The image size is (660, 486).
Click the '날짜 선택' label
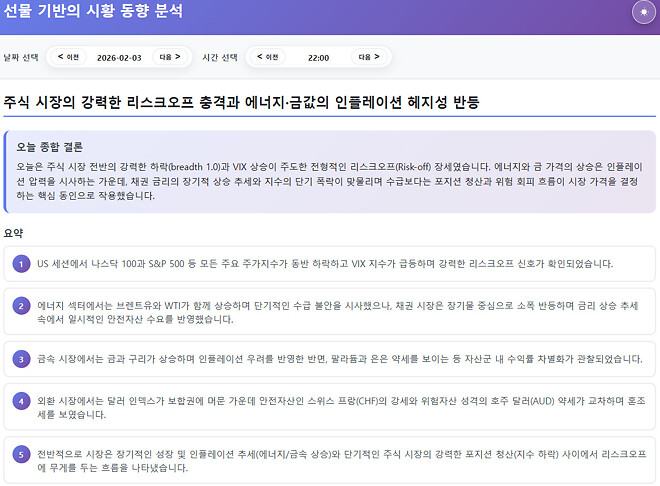[x=21, y=57]
